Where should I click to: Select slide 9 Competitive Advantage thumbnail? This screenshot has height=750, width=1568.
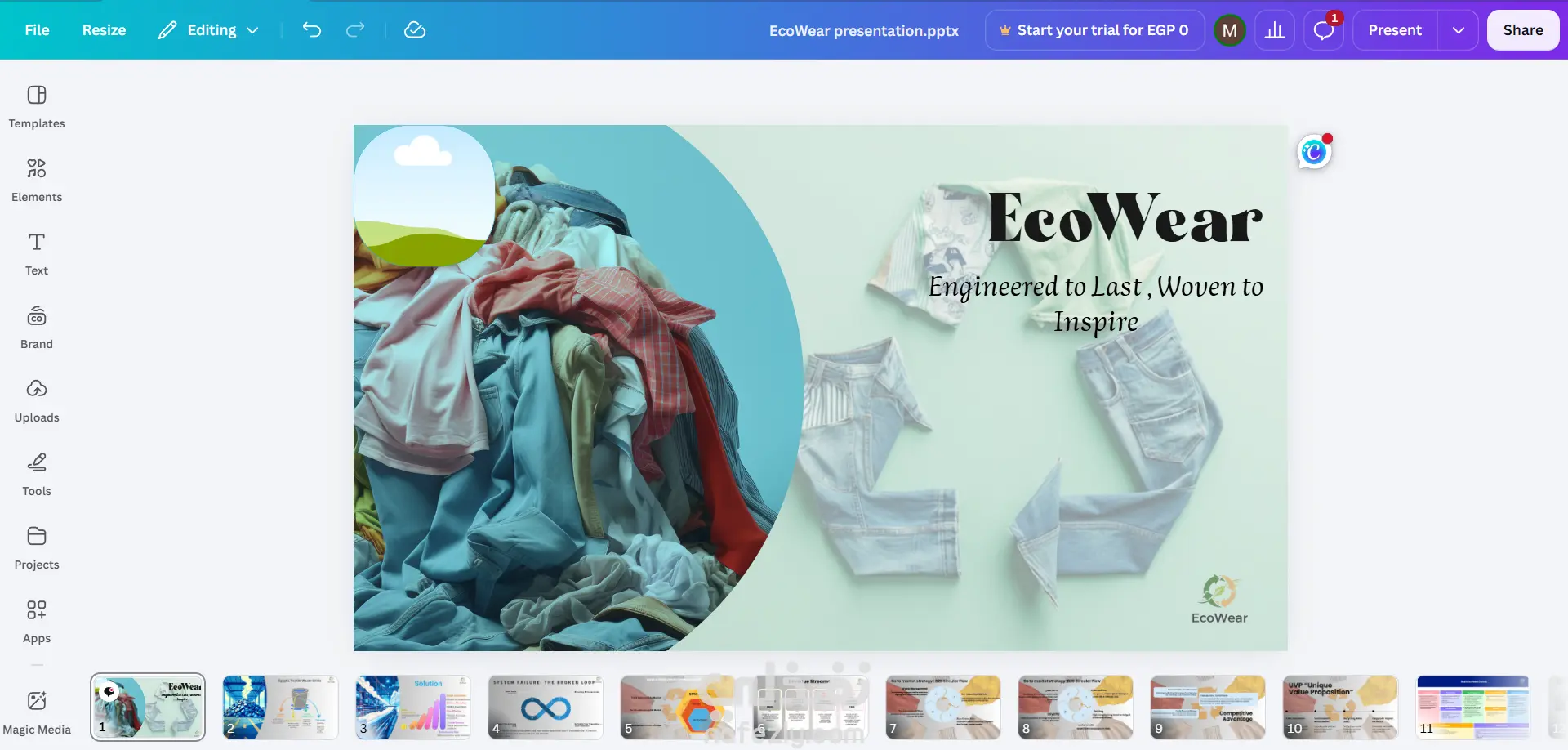point(1207,708)
